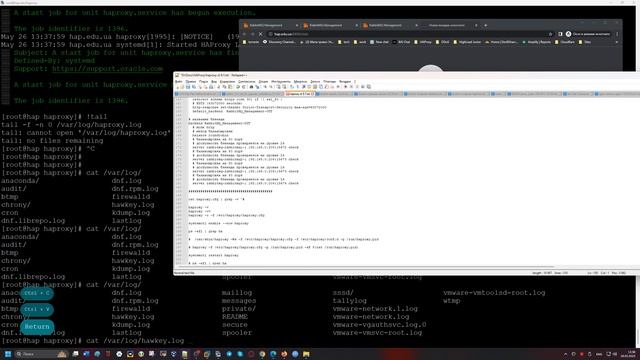Open a new Chrome tab with the plus button
Image resolution: width=640 pixels, height=360 pixels.
click(x=486, y=25)
